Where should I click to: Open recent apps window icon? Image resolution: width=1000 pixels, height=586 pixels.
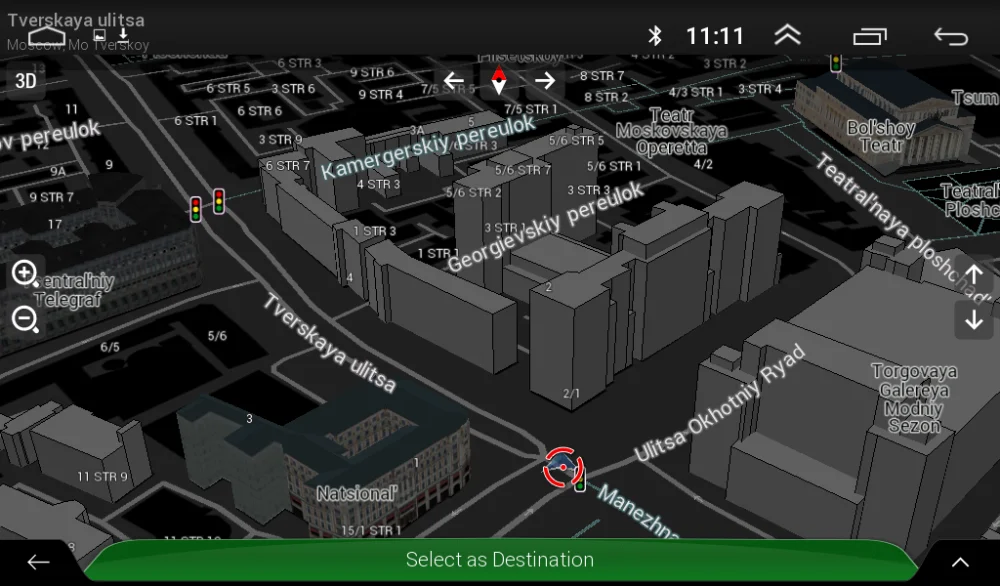click(x=870, y=36)
